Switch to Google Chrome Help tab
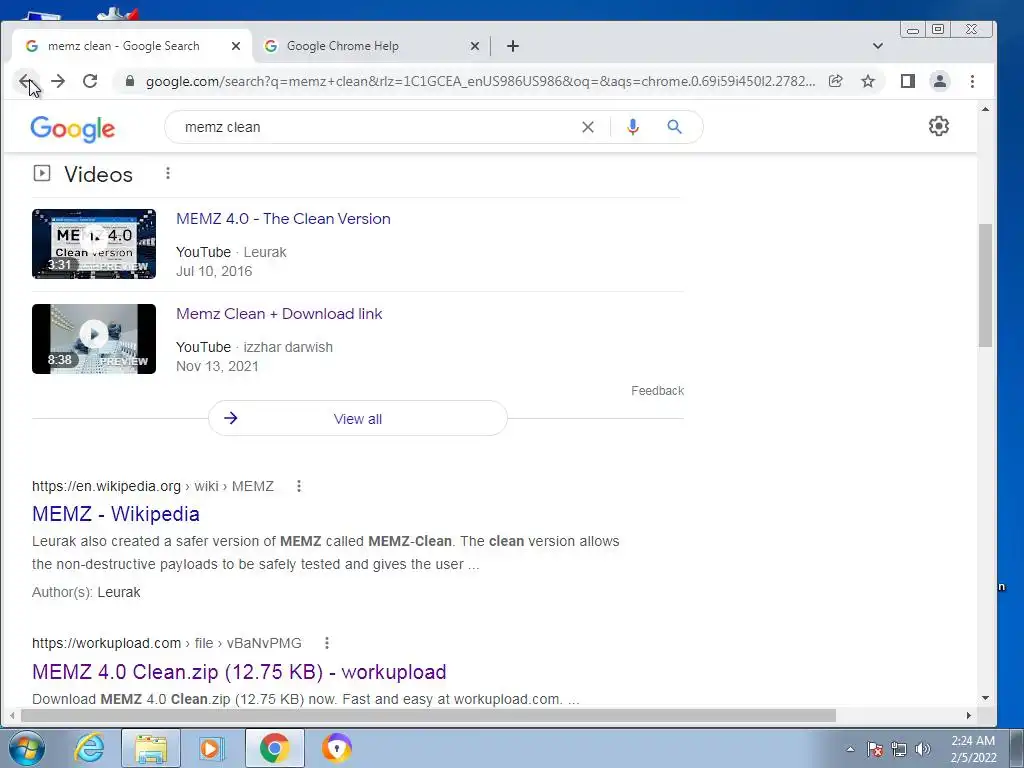The image size is (1024, 768). tap(371, 46)
